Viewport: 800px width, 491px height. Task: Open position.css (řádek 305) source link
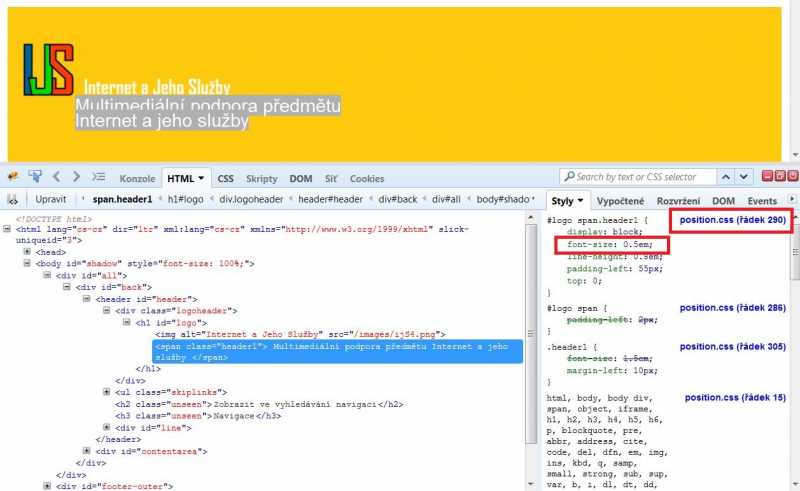732,347
